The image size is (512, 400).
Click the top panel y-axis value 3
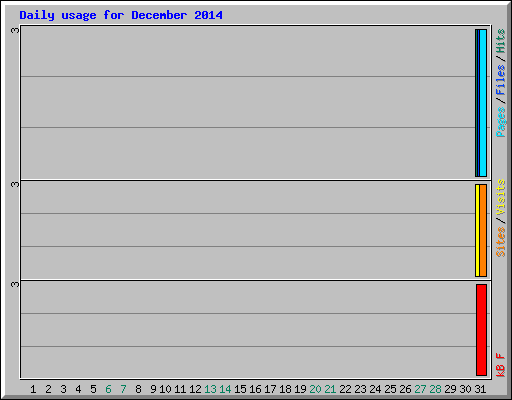tap(15, 30)
